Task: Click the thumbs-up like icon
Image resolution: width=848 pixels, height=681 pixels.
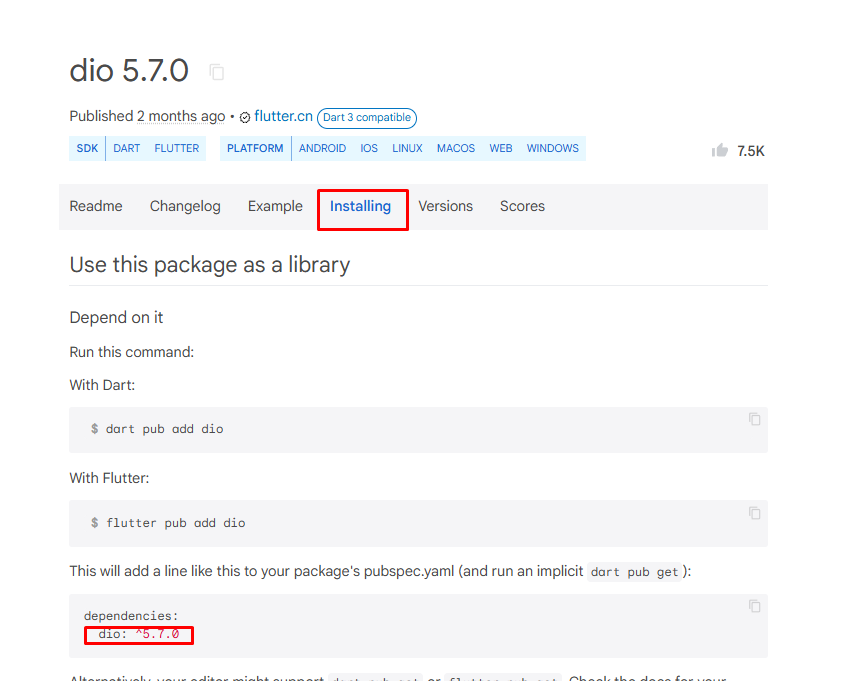Action: [x=720, y=150]
